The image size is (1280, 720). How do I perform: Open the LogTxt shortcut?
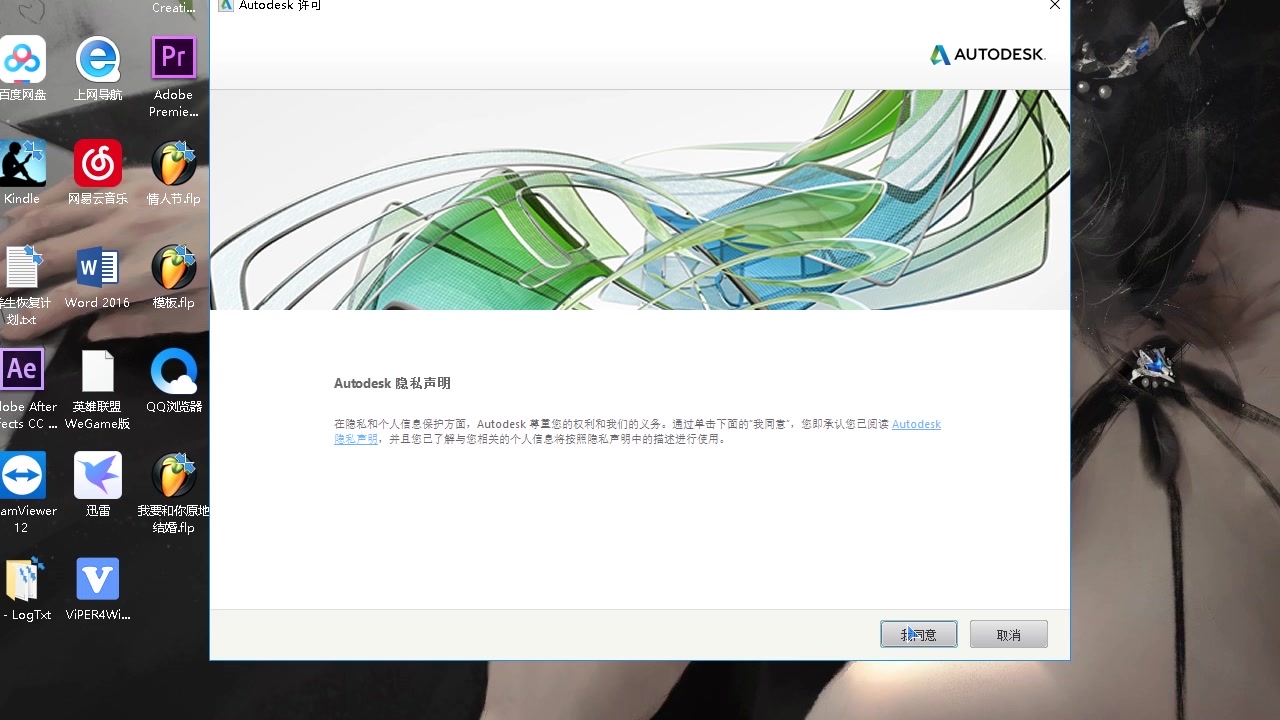23,577
